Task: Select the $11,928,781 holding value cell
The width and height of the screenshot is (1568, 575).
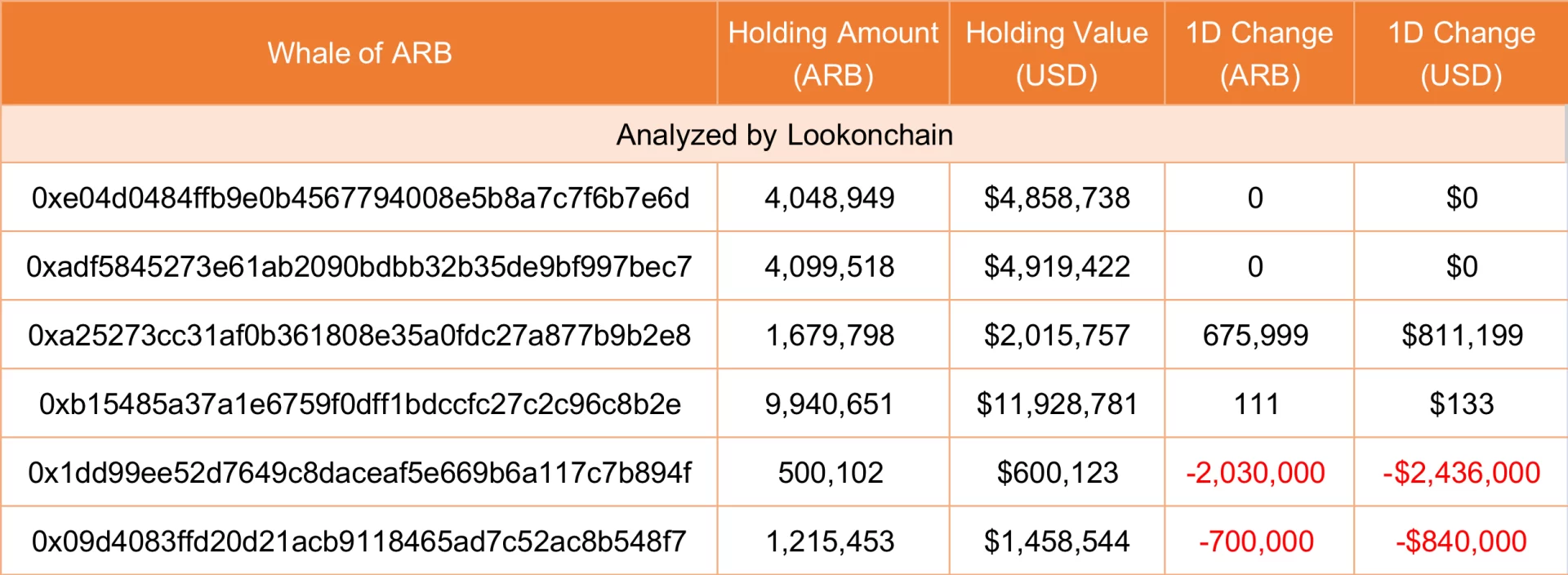Action: [1057, 403]
